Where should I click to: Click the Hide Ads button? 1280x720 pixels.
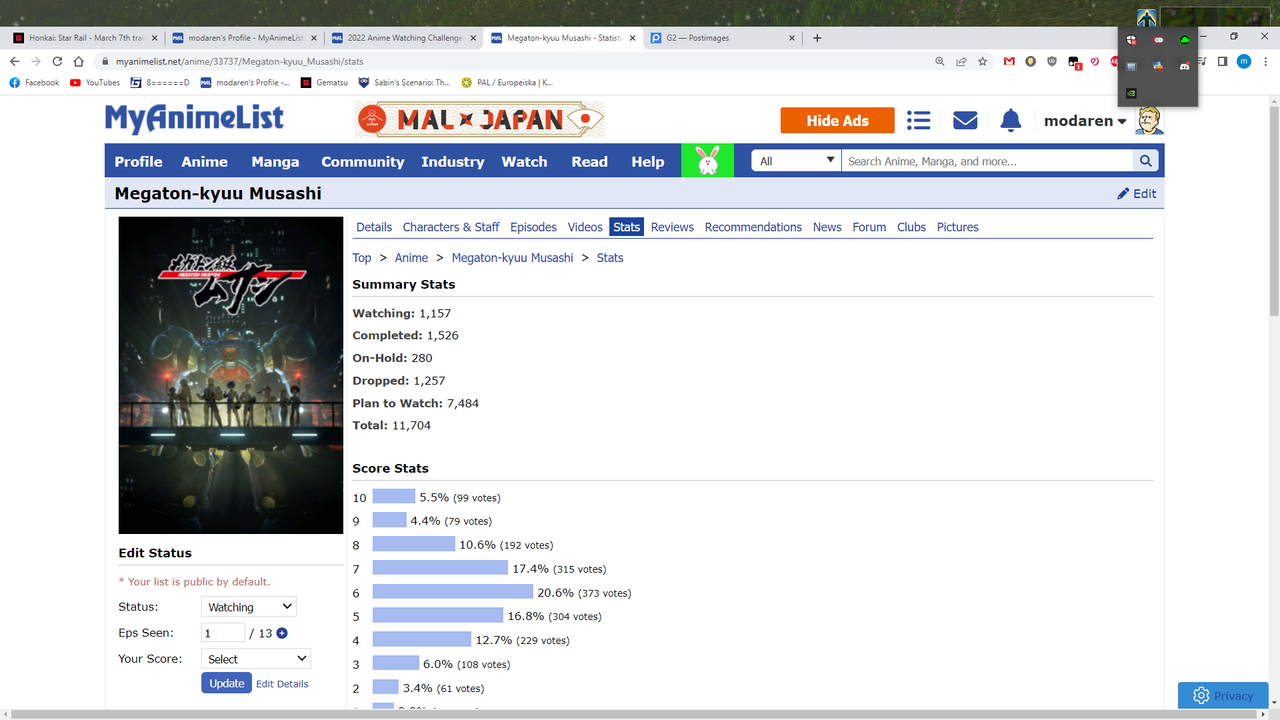837,120
